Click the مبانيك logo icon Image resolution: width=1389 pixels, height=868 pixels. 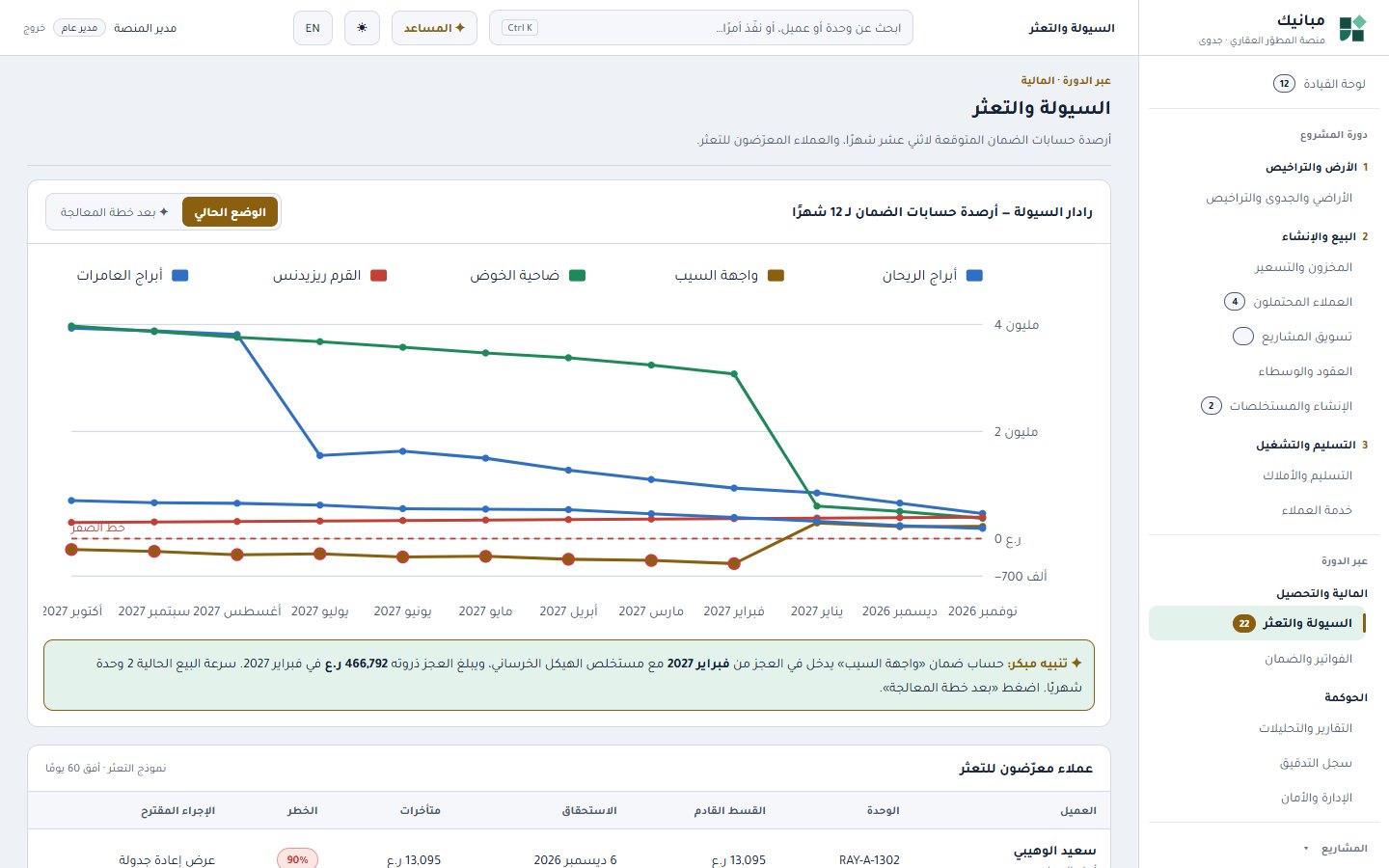pyautogui.click(x=1352, y=28)
